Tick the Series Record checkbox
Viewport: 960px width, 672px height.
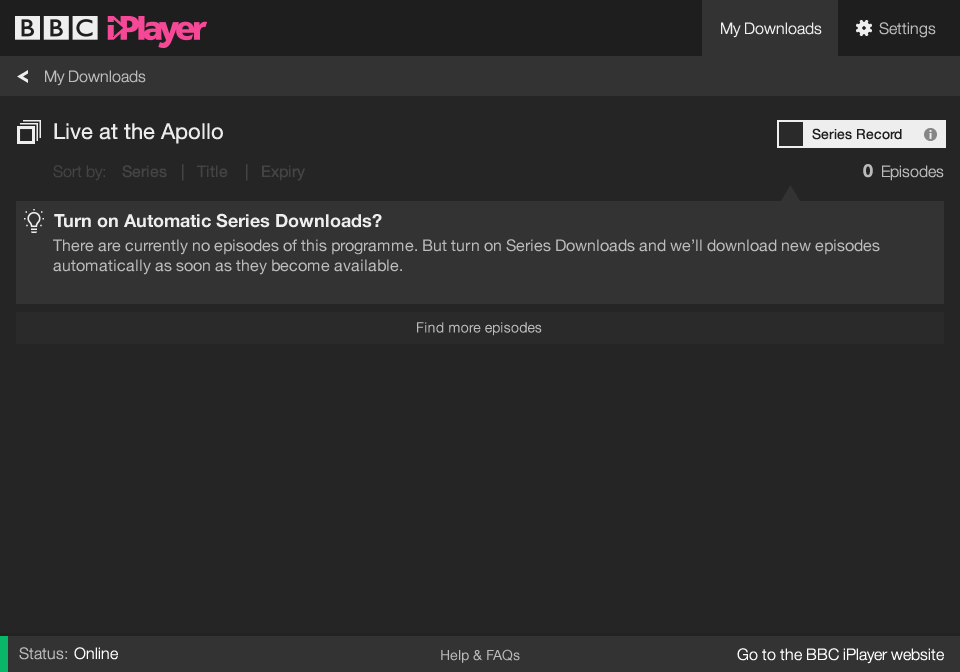tap(790, 134)
